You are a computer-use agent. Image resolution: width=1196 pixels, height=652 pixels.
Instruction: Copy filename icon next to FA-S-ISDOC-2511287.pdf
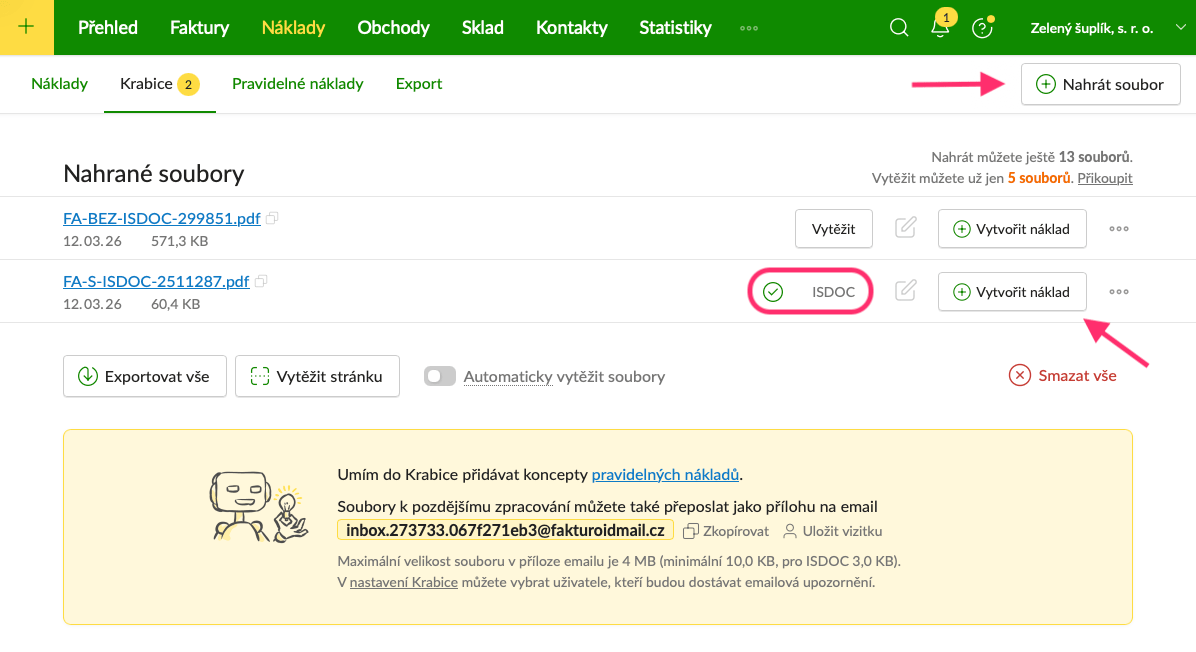click(x=261, y=282)
